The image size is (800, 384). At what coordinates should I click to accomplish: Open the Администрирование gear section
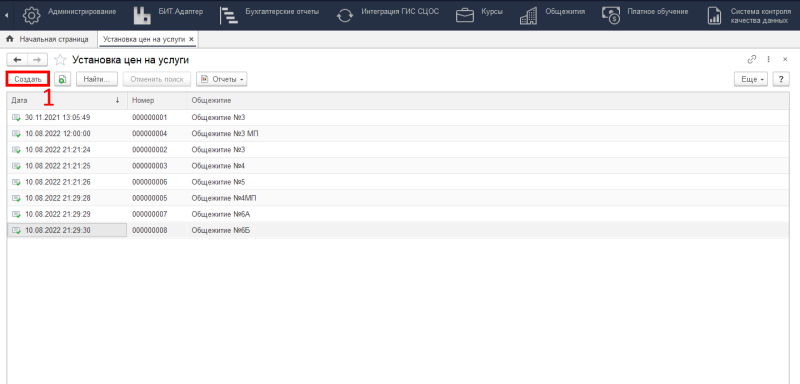coord(32,15)
